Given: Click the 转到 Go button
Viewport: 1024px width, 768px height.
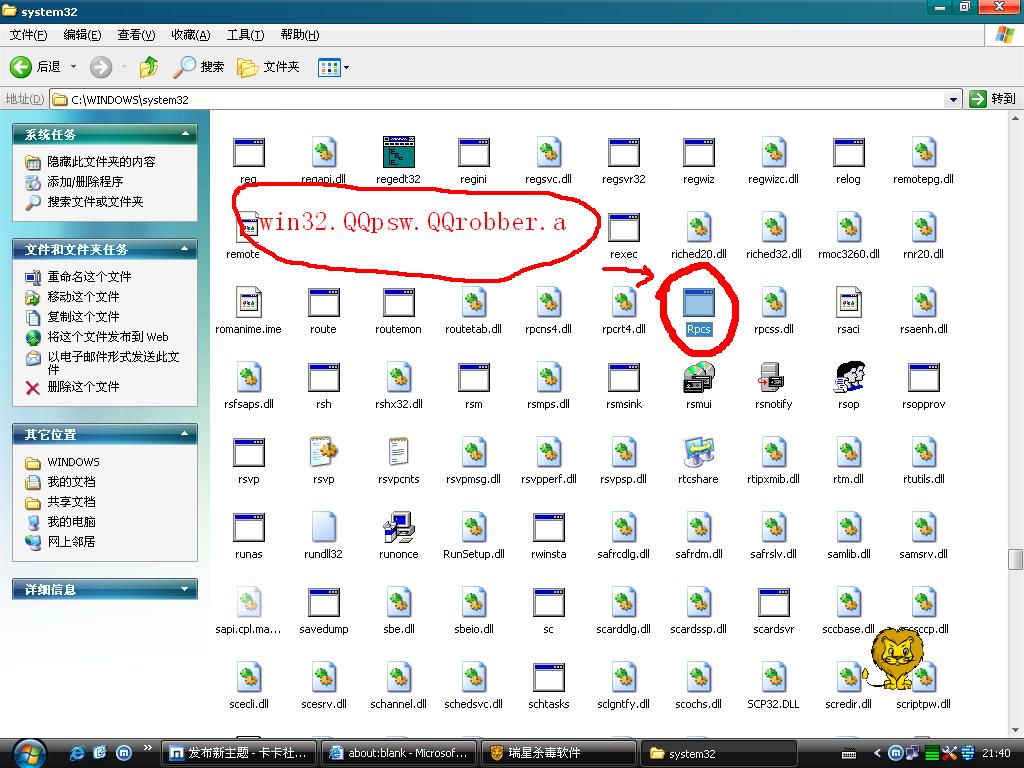Looking at the screenshot, I should [x=993, y=99].
